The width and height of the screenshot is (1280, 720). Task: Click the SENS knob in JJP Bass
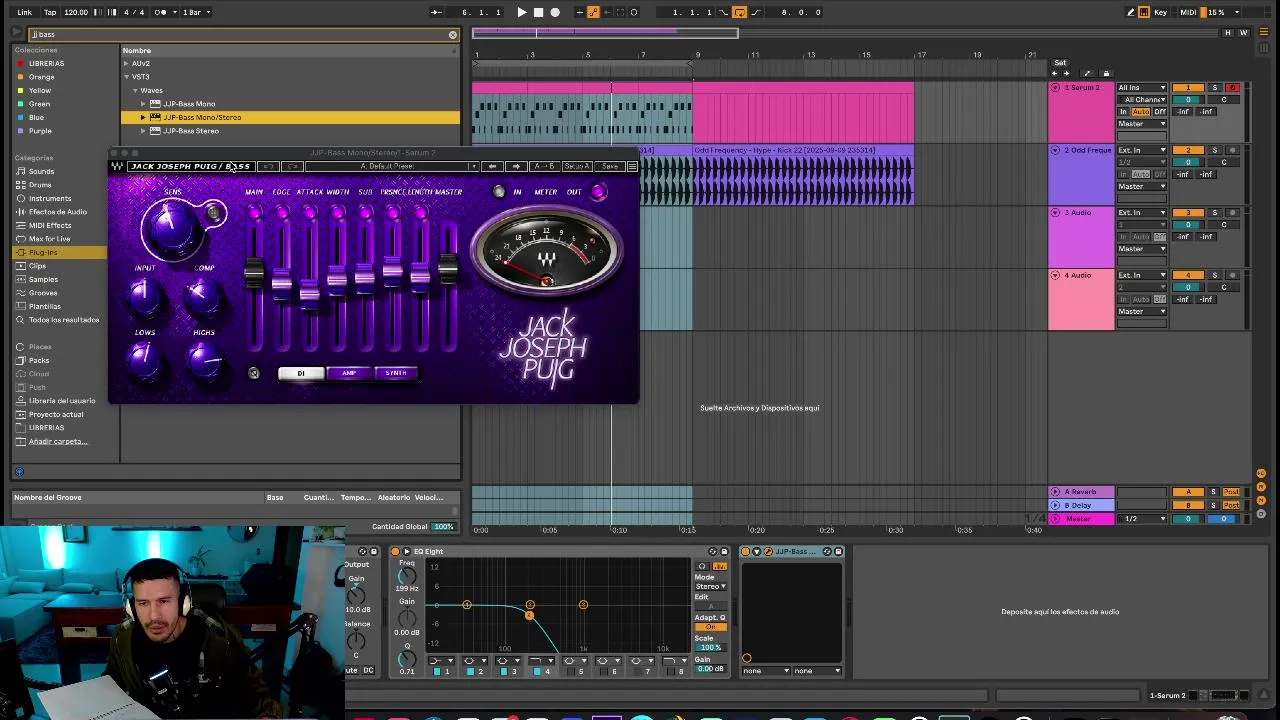(x=171, y=227)
